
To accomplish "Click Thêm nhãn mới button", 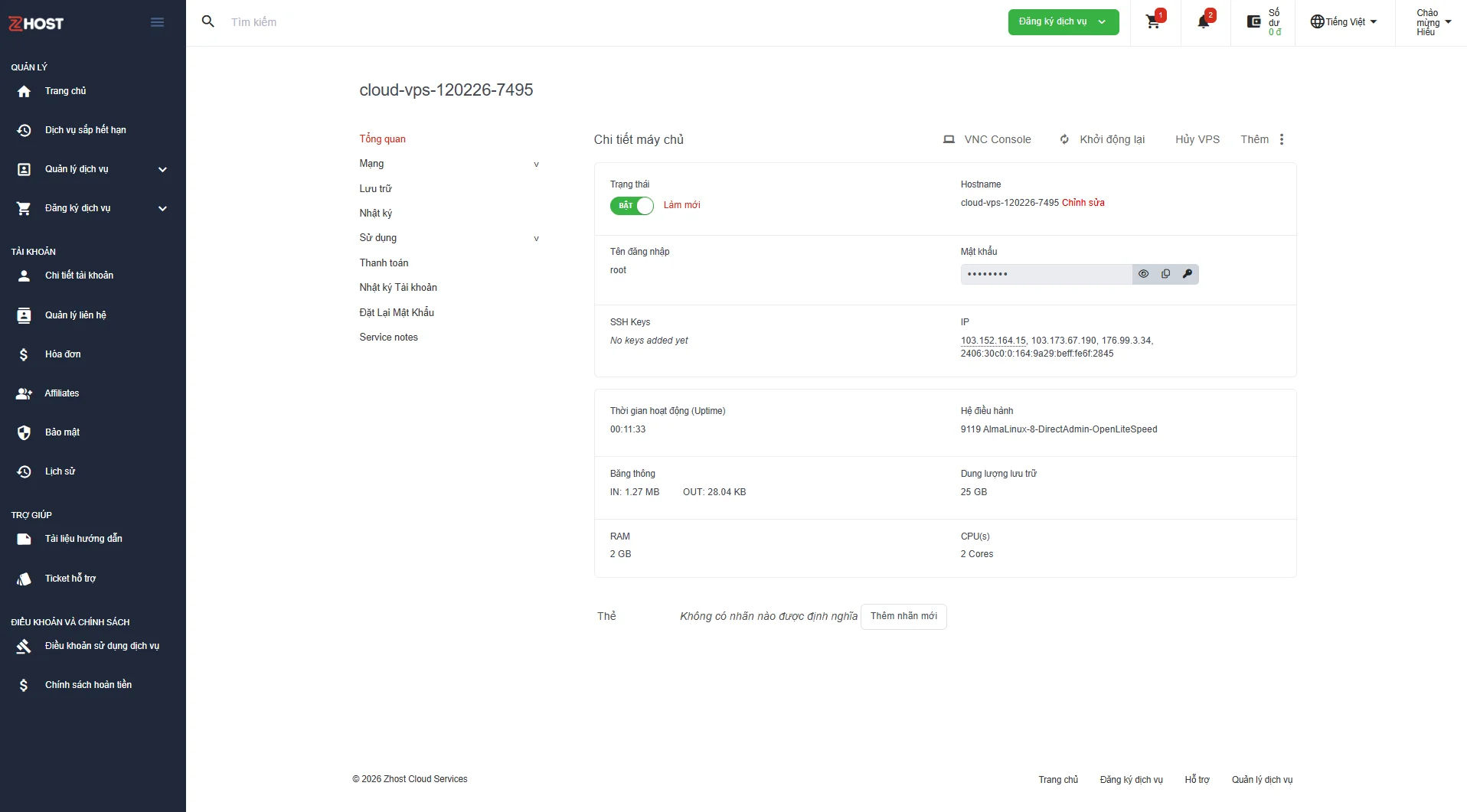I will tap(903, 616).
